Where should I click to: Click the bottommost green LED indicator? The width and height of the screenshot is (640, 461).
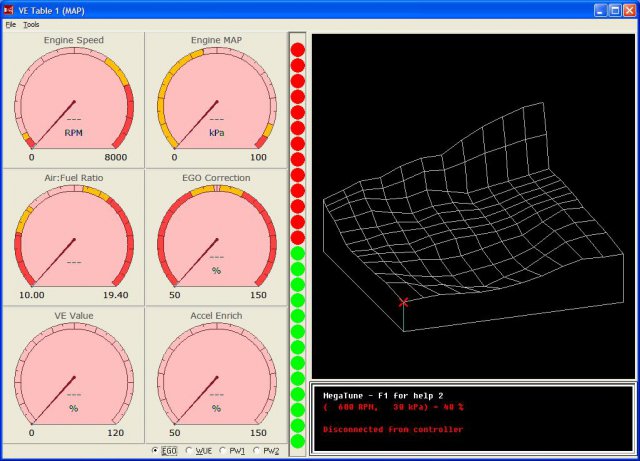(297, 441)
